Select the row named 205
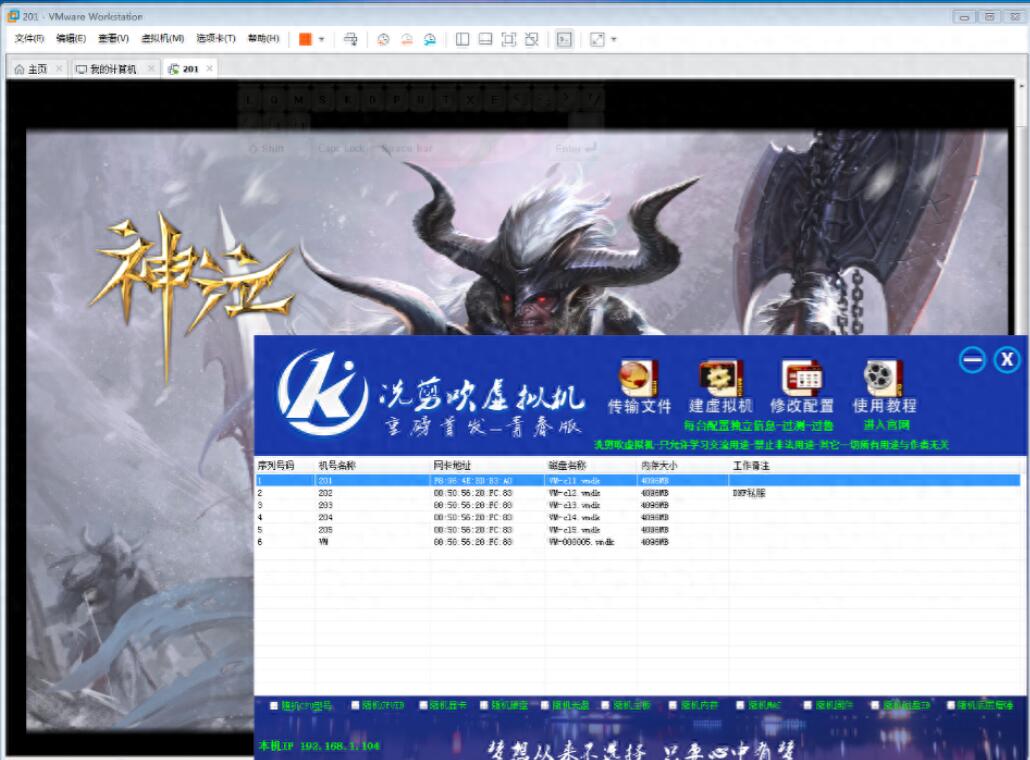Image resolution: width=1030 pixels, height=760 pixels. point(638,529)
